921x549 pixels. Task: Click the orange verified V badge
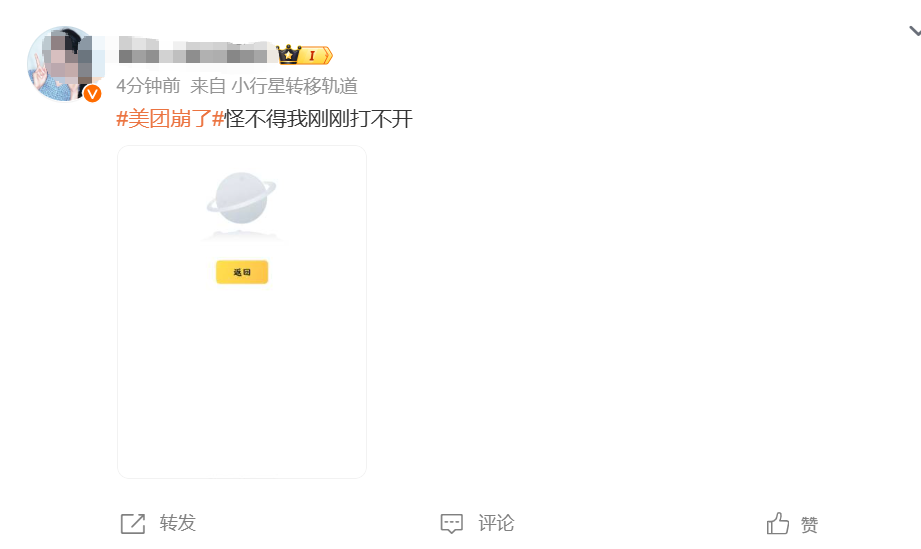(92, 93)
